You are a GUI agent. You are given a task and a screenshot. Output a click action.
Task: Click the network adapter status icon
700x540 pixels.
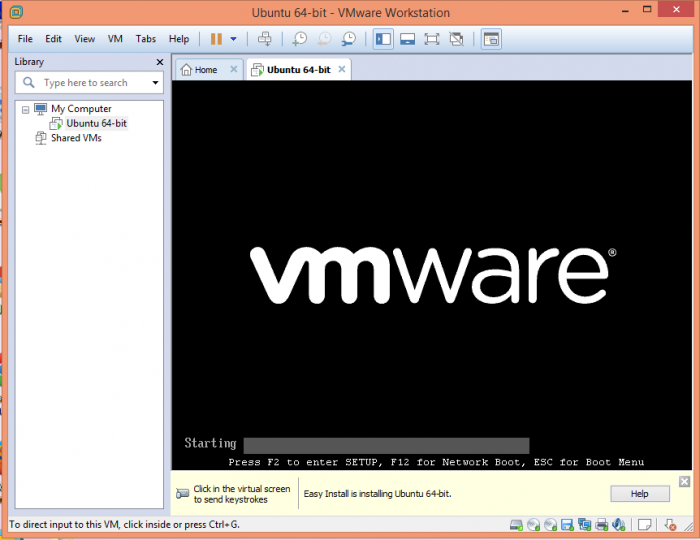click(x=584, y=525)
